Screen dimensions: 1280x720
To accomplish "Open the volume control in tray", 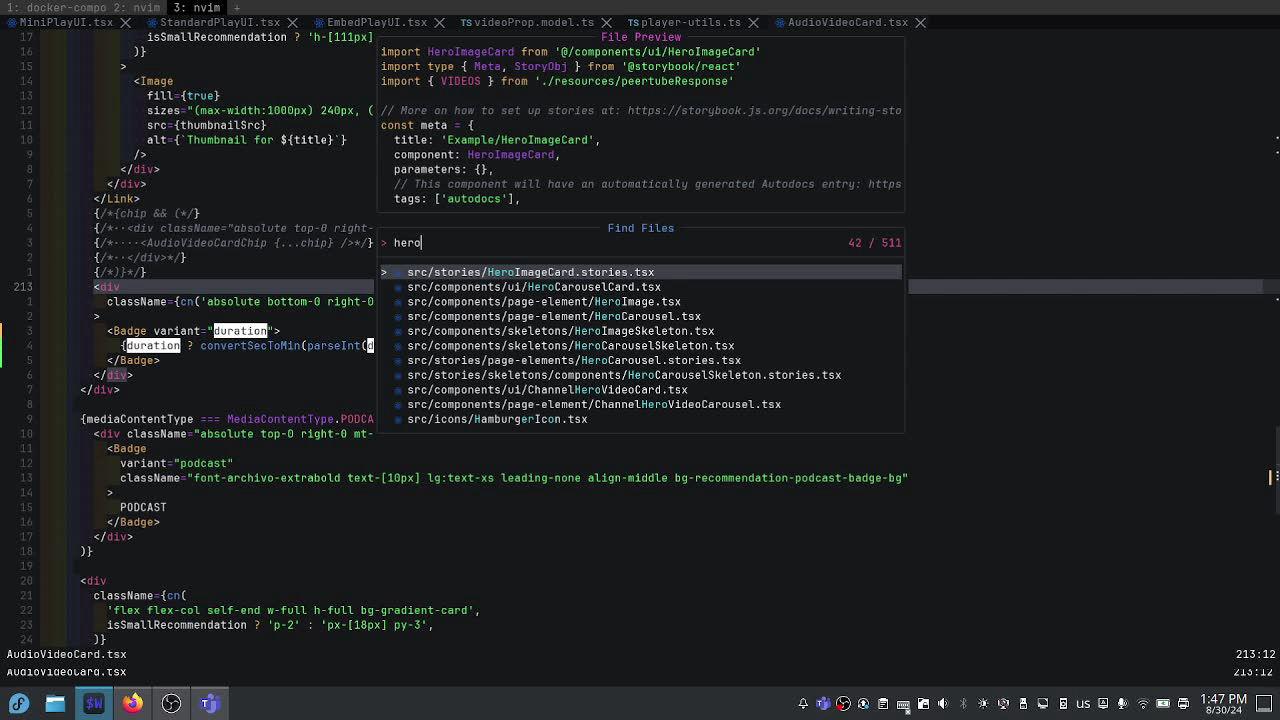I will [943, 704].
